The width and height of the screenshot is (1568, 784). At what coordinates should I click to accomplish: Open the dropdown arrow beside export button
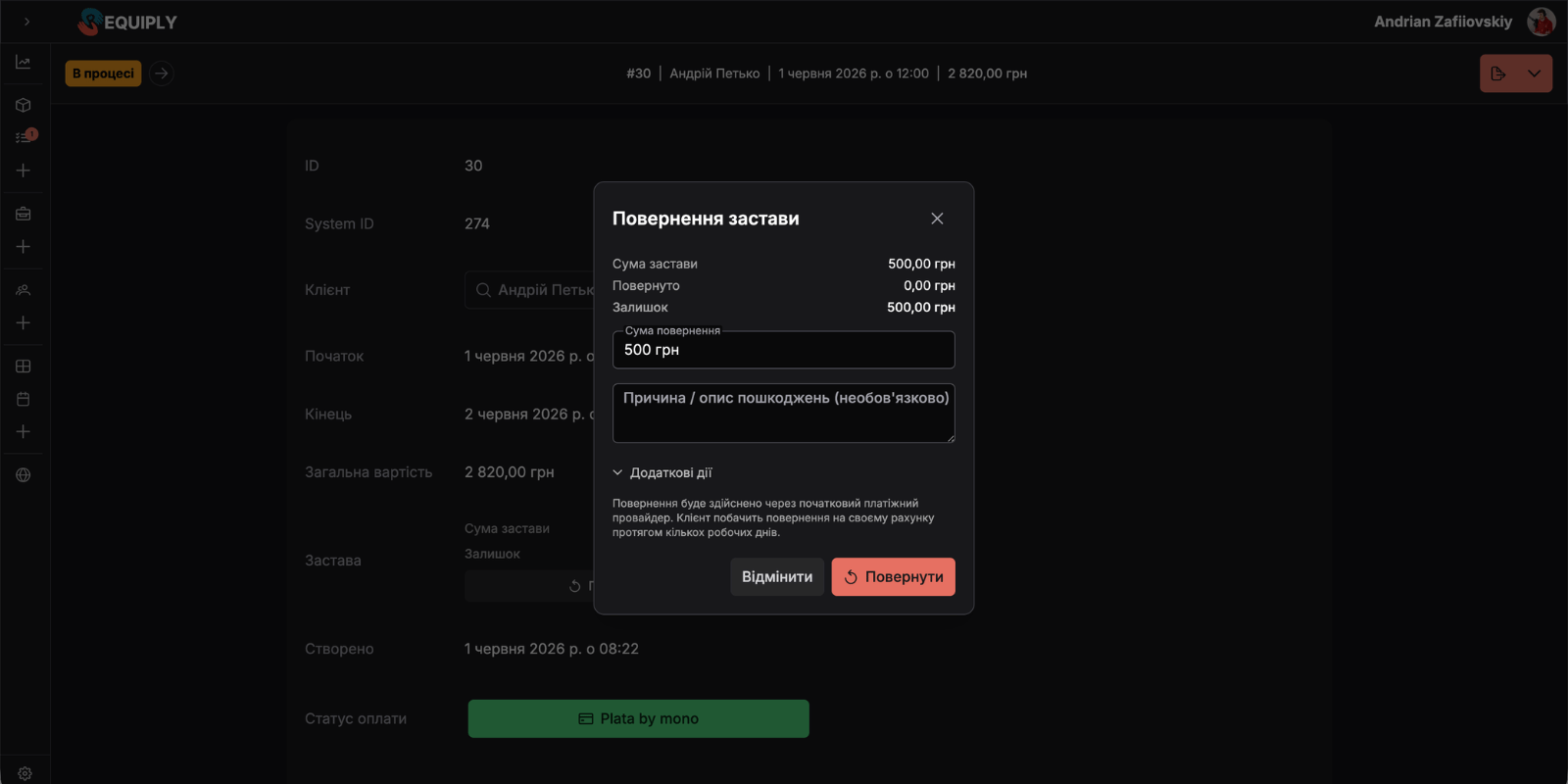point(1535,73)
